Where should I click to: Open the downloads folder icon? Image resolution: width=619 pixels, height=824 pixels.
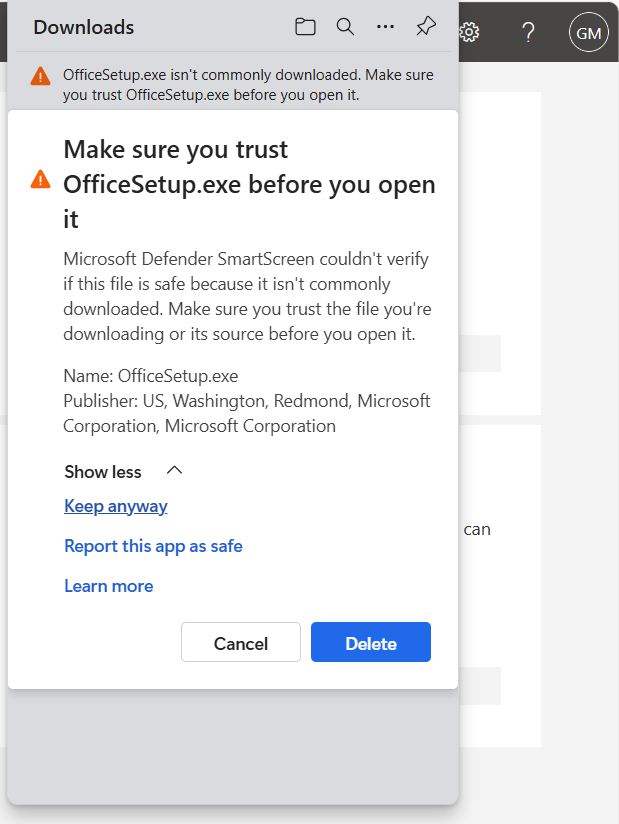click(305, 26)
